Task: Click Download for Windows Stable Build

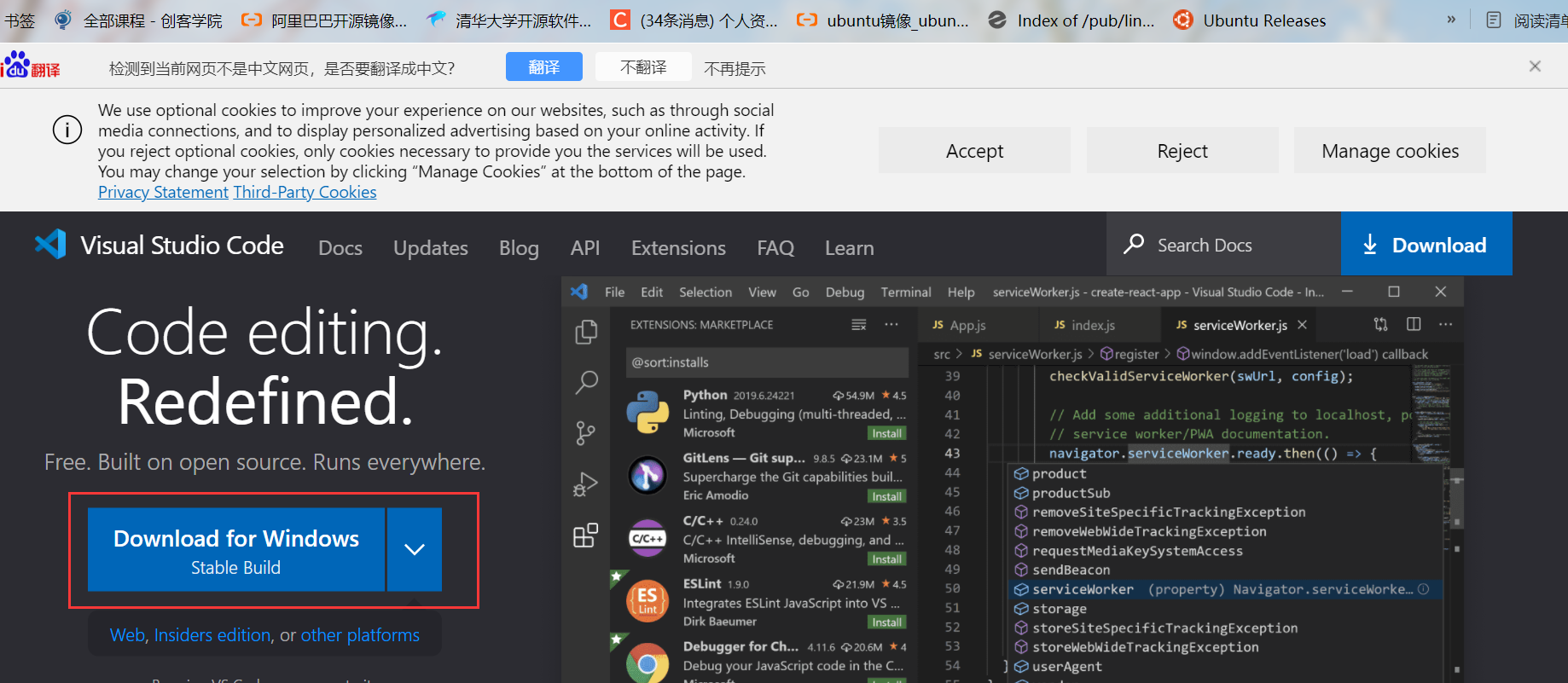Action: pyautogui.click(x=236, y=549)
